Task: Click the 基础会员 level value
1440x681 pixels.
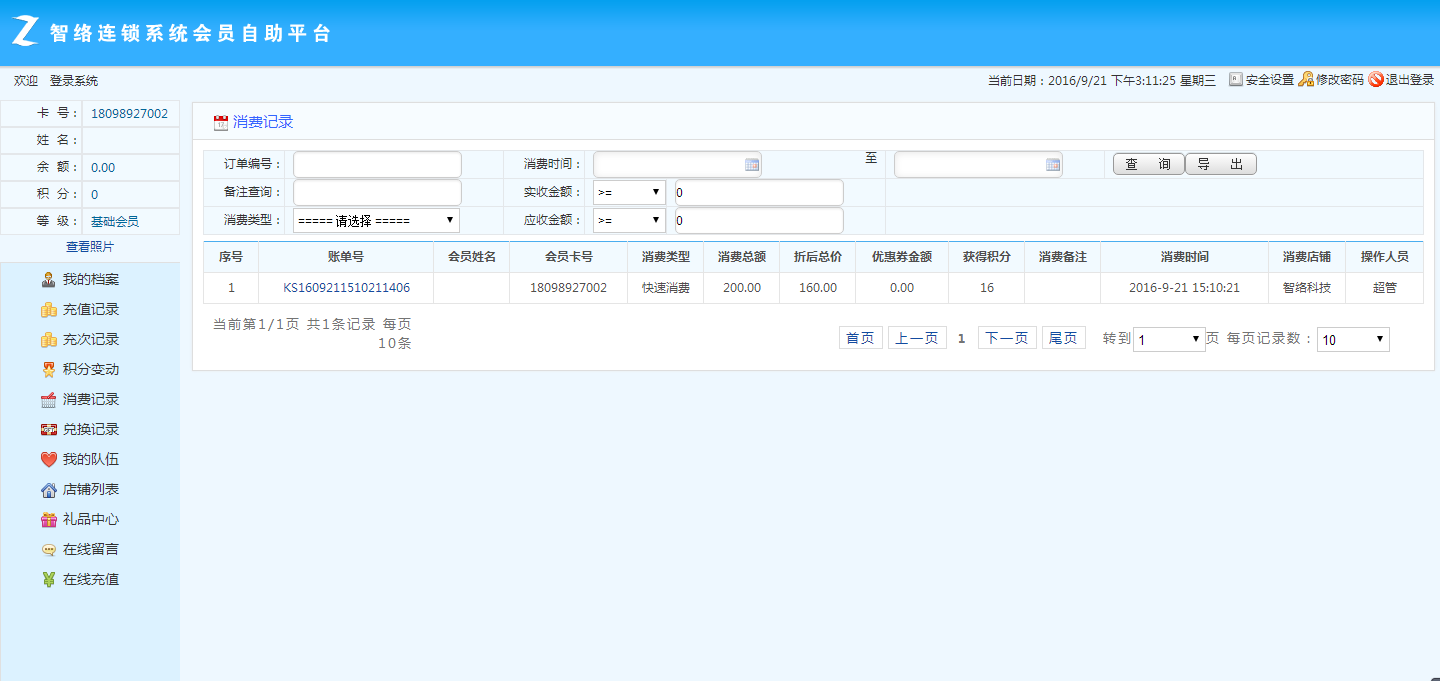Action: click(x=115, y=221)
